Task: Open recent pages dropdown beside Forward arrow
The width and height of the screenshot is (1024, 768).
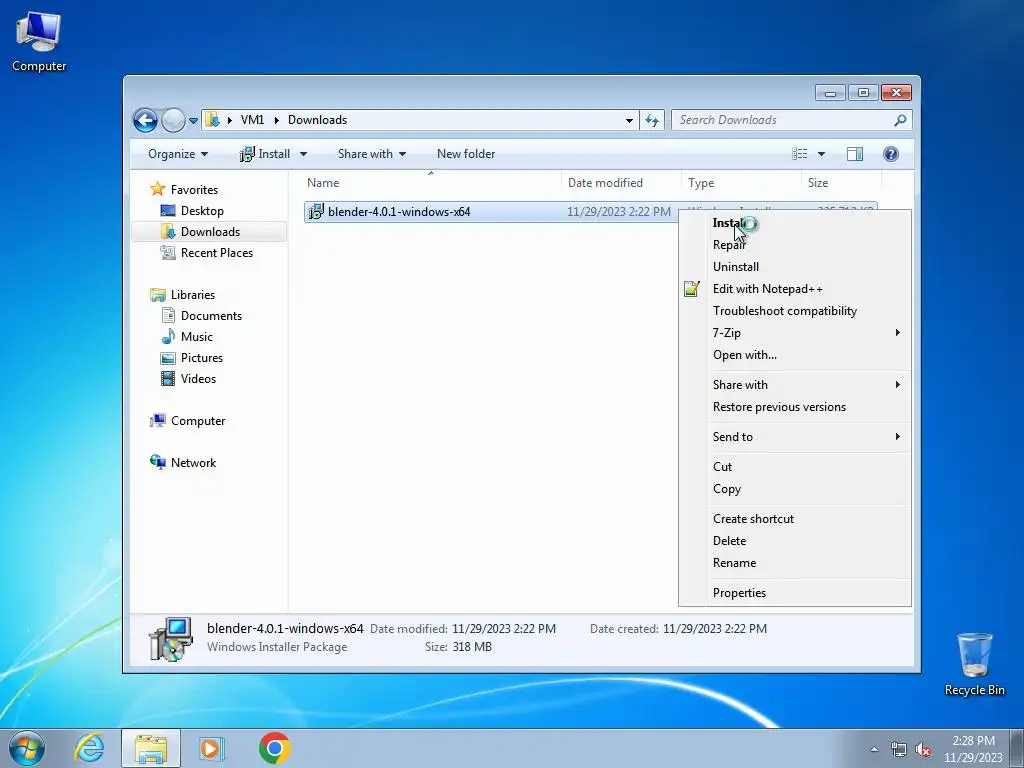Action: tap(193, 121)
